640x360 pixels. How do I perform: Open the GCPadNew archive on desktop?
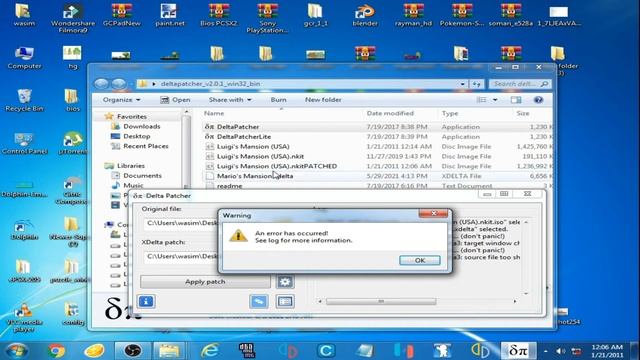tap(122, 15)
